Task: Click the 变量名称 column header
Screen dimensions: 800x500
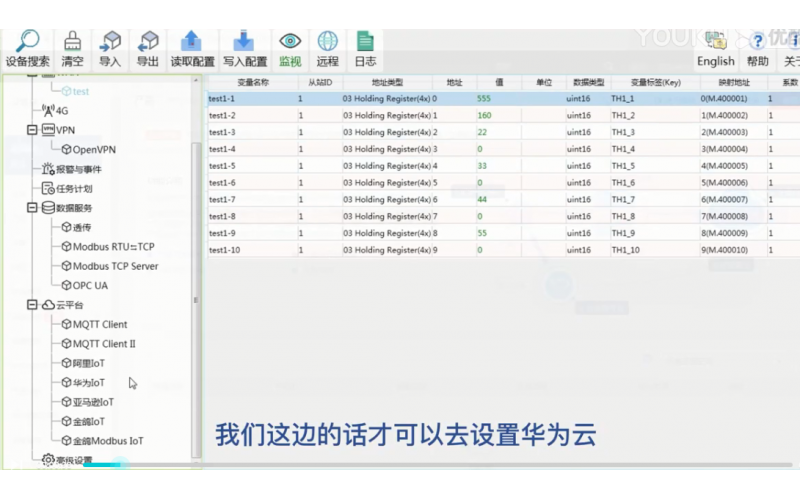Action: (x=253, y=82)
